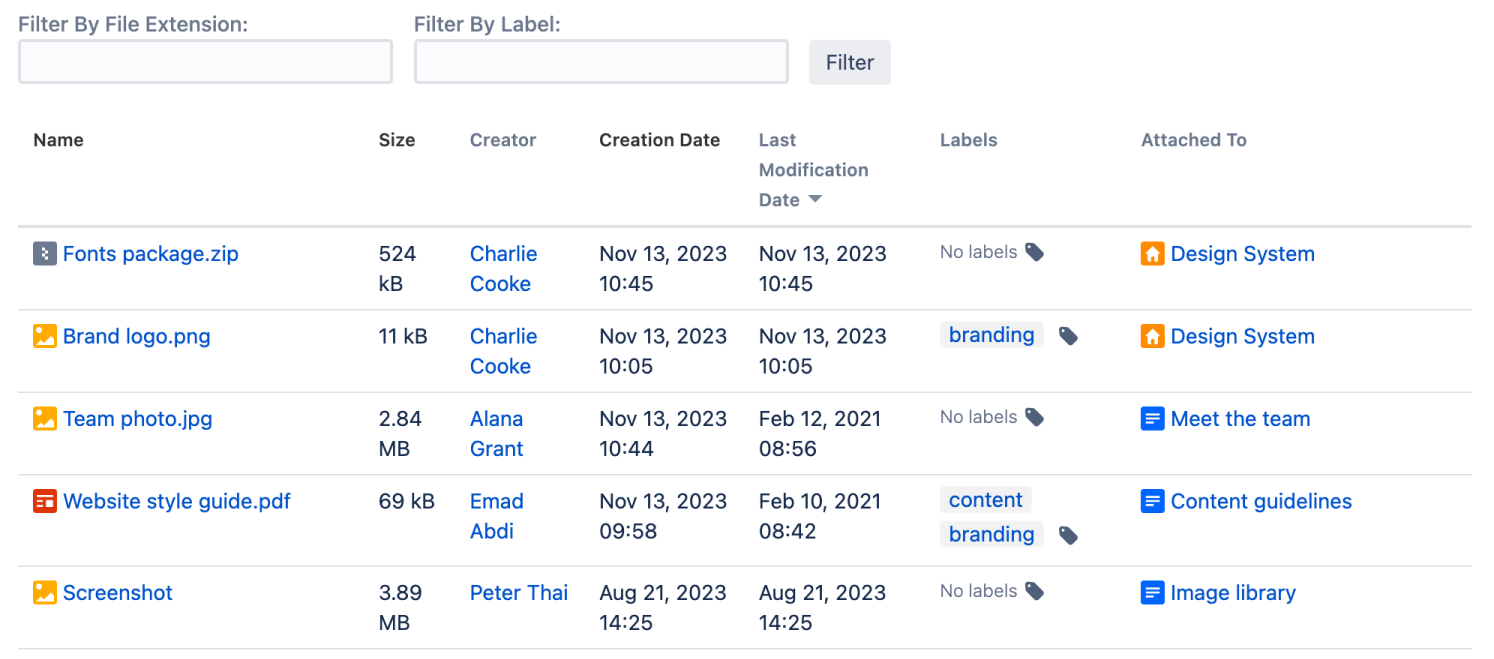Open the Team photo.jpg file link
Viewport: 1494px width, 659px height.
click(x=138, y=419)
